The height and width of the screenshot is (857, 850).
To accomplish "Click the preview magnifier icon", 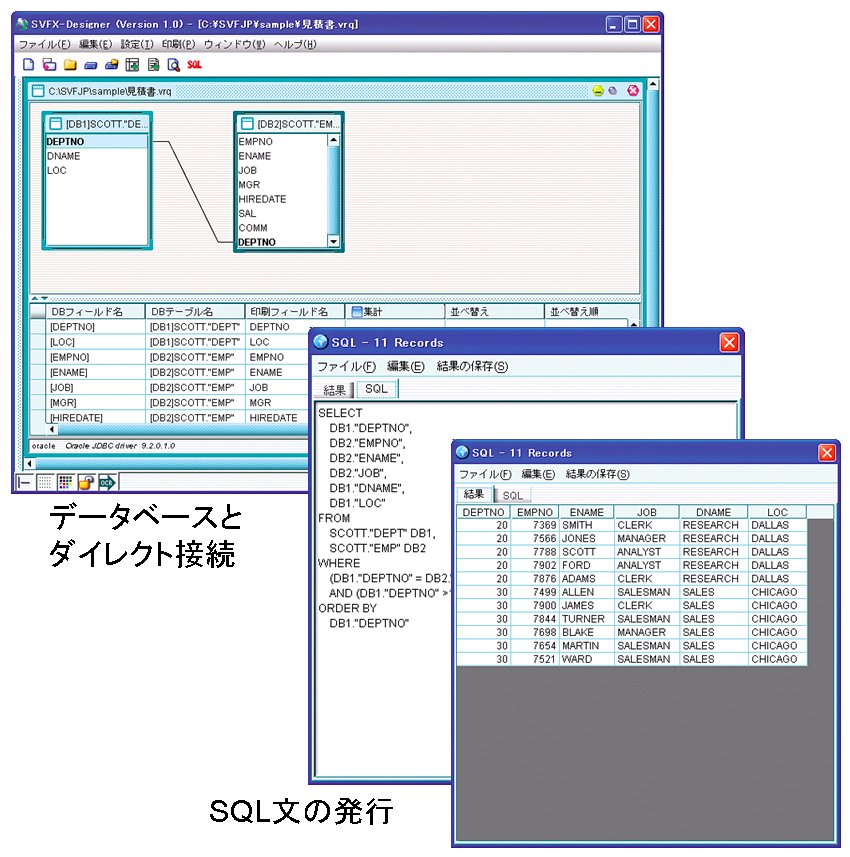I will pos(174,64).
